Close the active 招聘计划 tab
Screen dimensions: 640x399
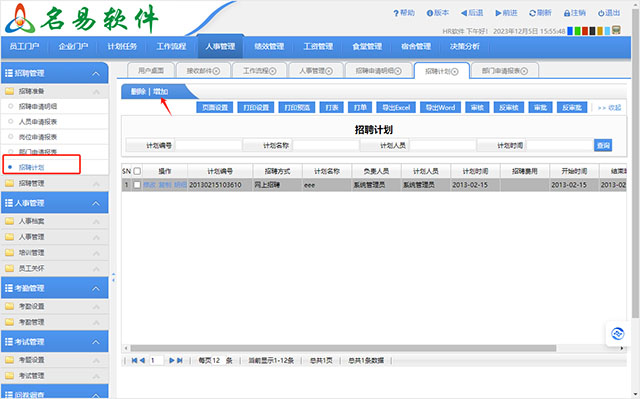pyautogui.click(x=455, y=72)
